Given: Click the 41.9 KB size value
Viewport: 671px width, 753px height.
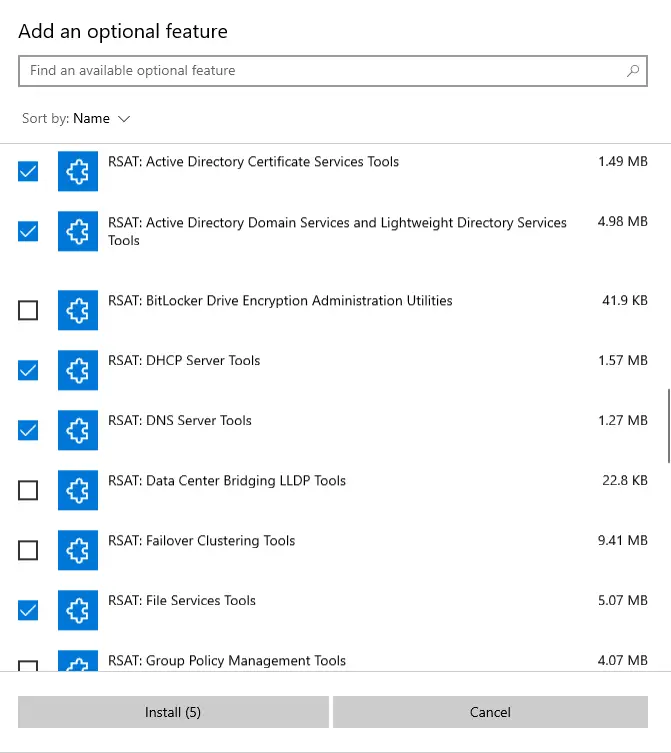Looking at the screenshot, I should pyautogui.click(x=625, y=301).
